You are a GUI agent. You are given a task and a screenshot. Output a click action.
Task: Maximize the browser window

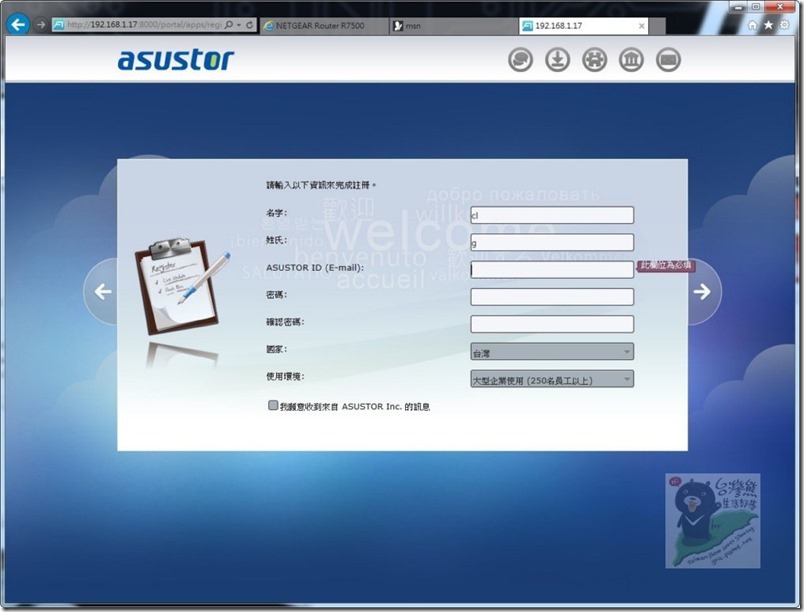coord(756,7)
